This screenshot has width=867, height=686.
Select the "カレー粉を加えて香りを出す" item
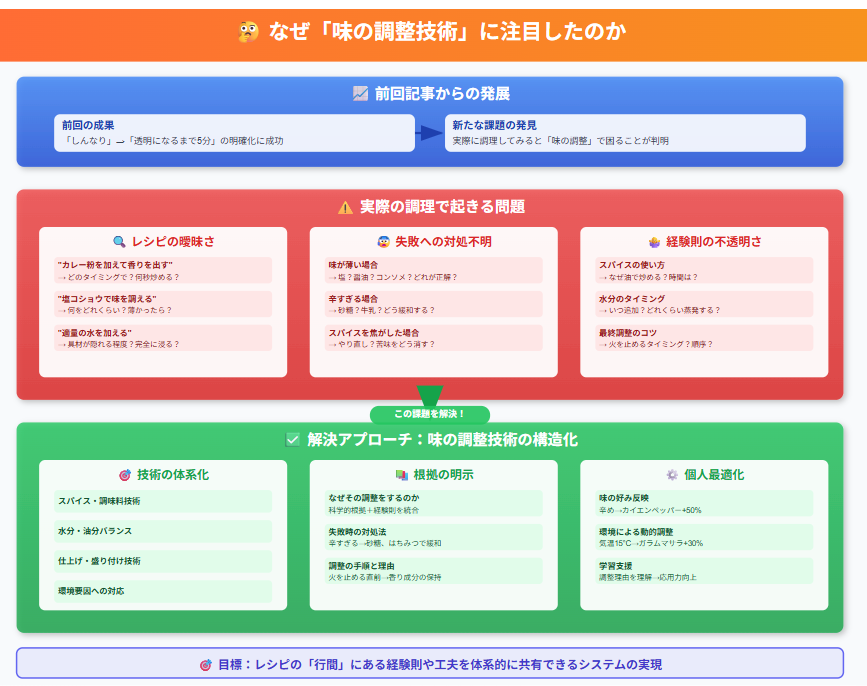point(163,270)
